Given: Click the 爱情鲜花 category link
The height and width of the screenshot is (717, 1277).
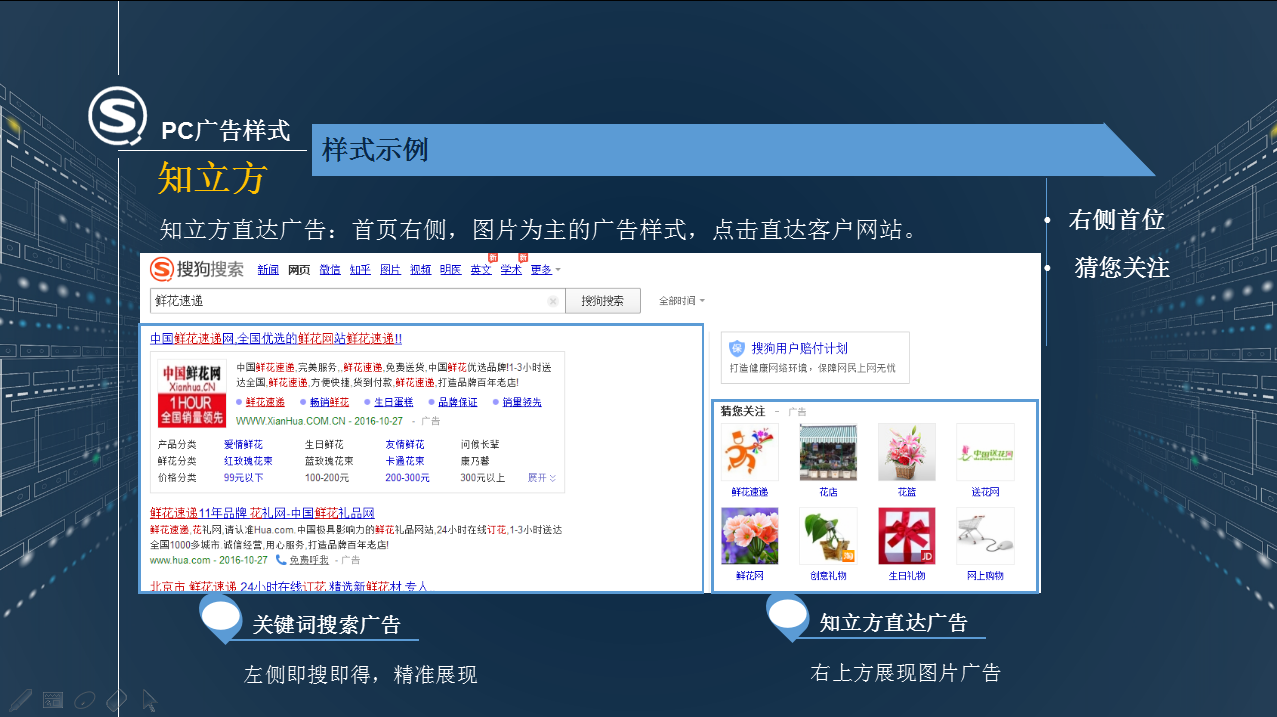Looking at the screenshot, I should point(243,444).
